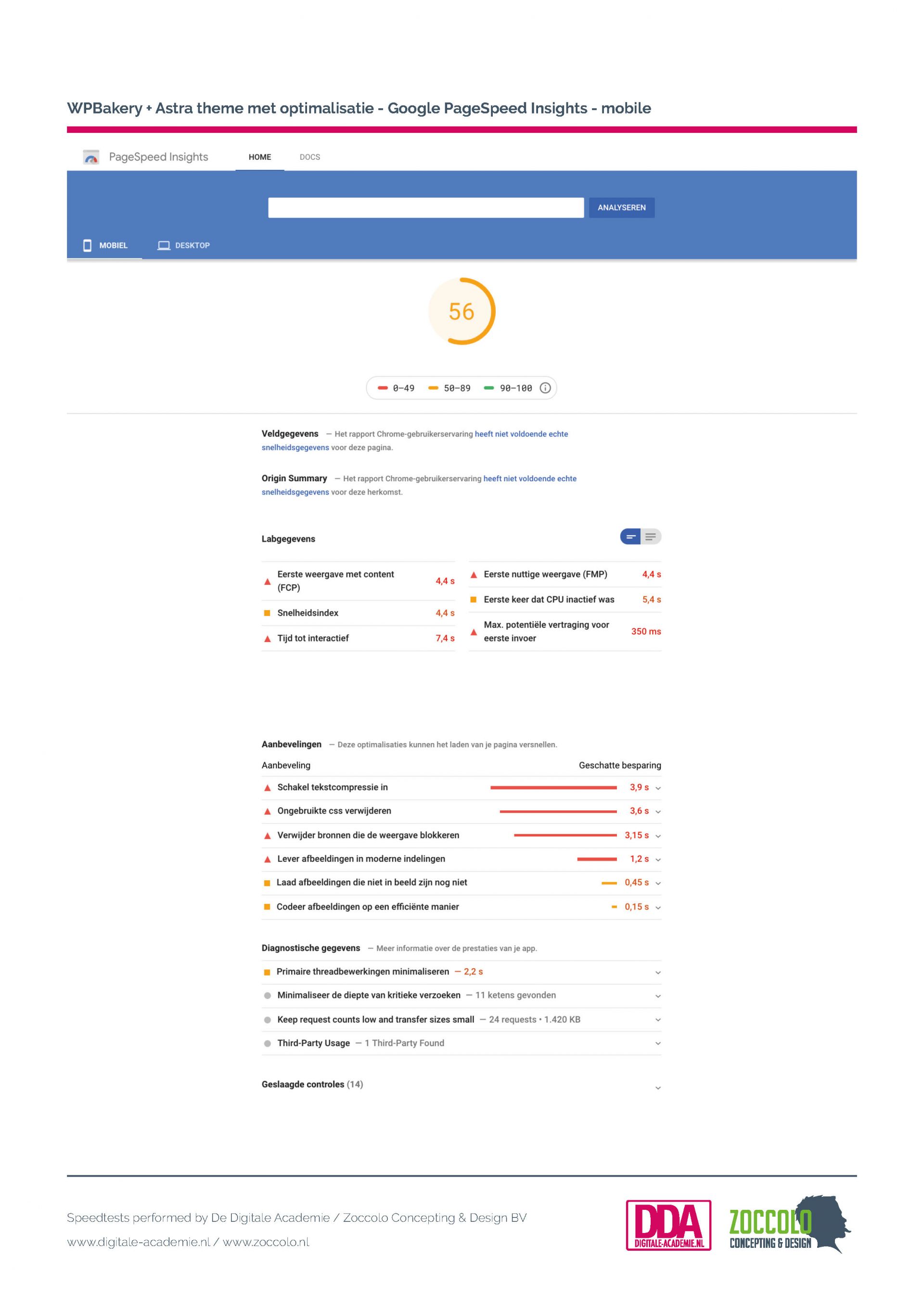
Task: Expand Verwijder bronnen die de weergave blokkeren chevron
Action: (x=658, y=836)
